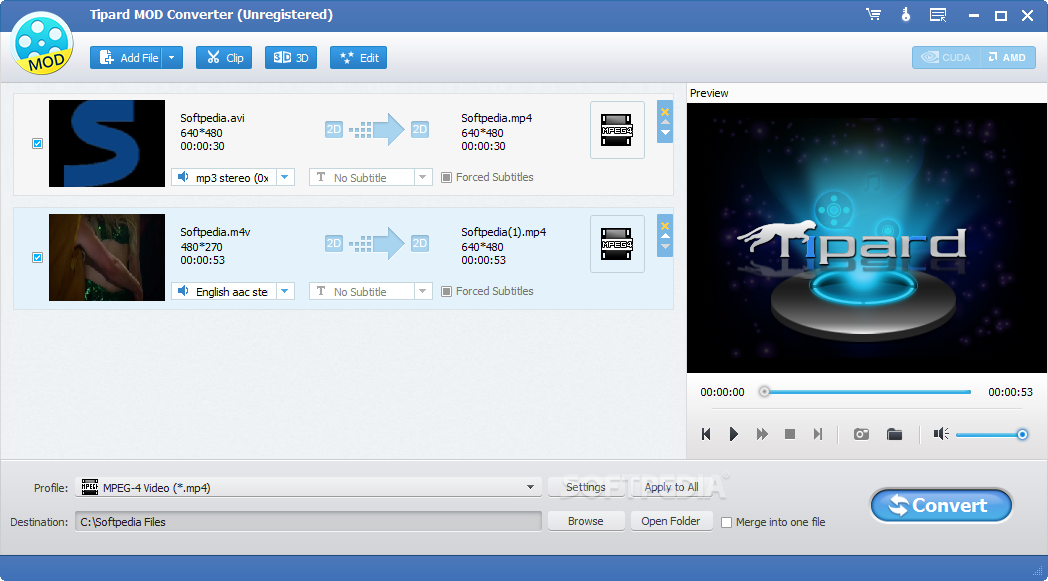Minimize the Tipard window

point(974,15)
